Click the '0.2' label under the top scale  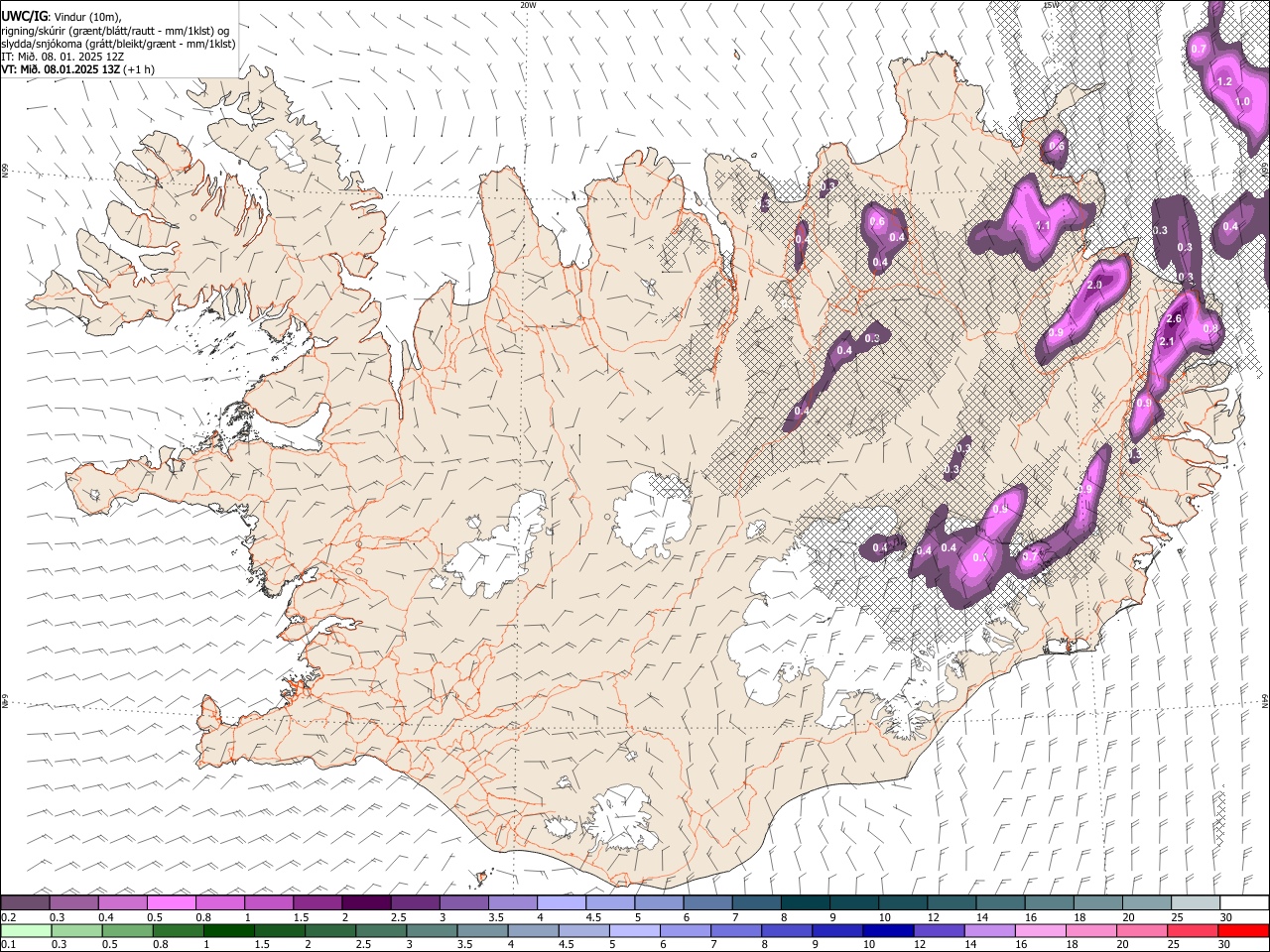(8, 917)
